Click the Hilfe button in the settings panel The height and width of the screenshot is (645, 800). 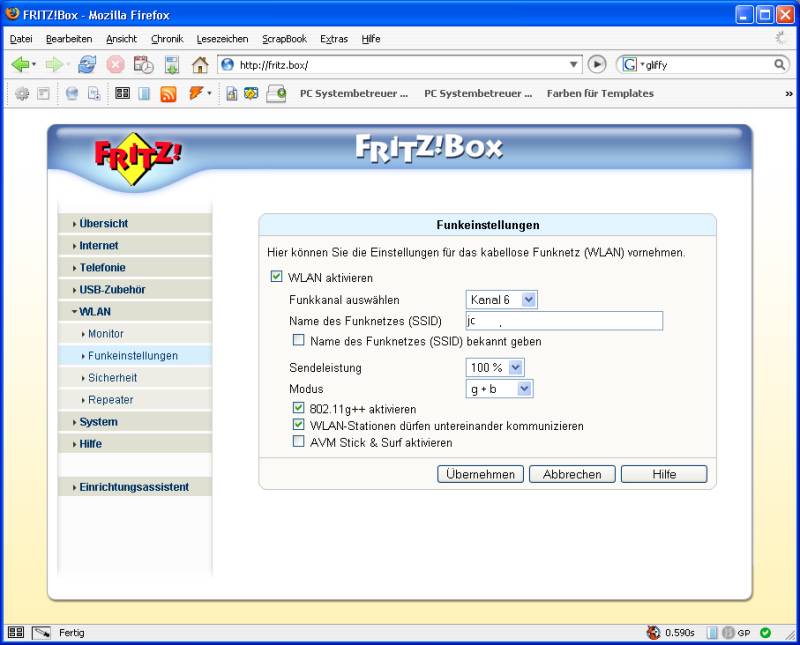664,474
